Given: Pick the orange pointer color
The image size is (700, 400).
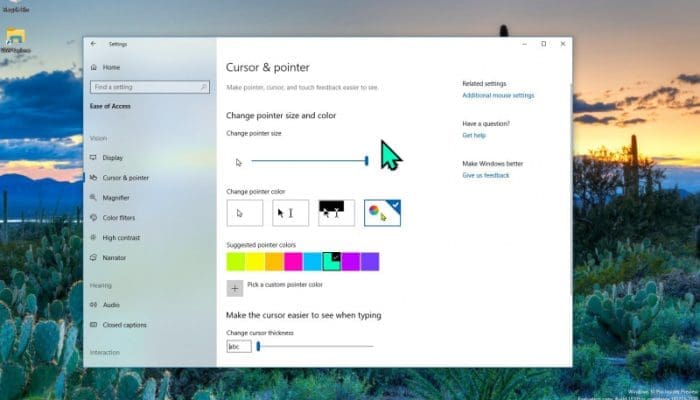Looking at the screenshot, I should 274,262.
